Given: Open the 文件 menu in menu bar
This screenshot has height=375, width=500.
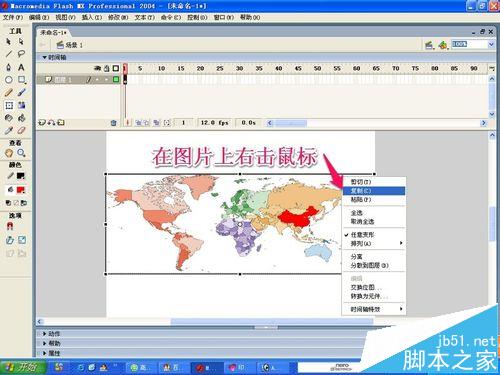Looking at the screenshot, I should (13, 17).
